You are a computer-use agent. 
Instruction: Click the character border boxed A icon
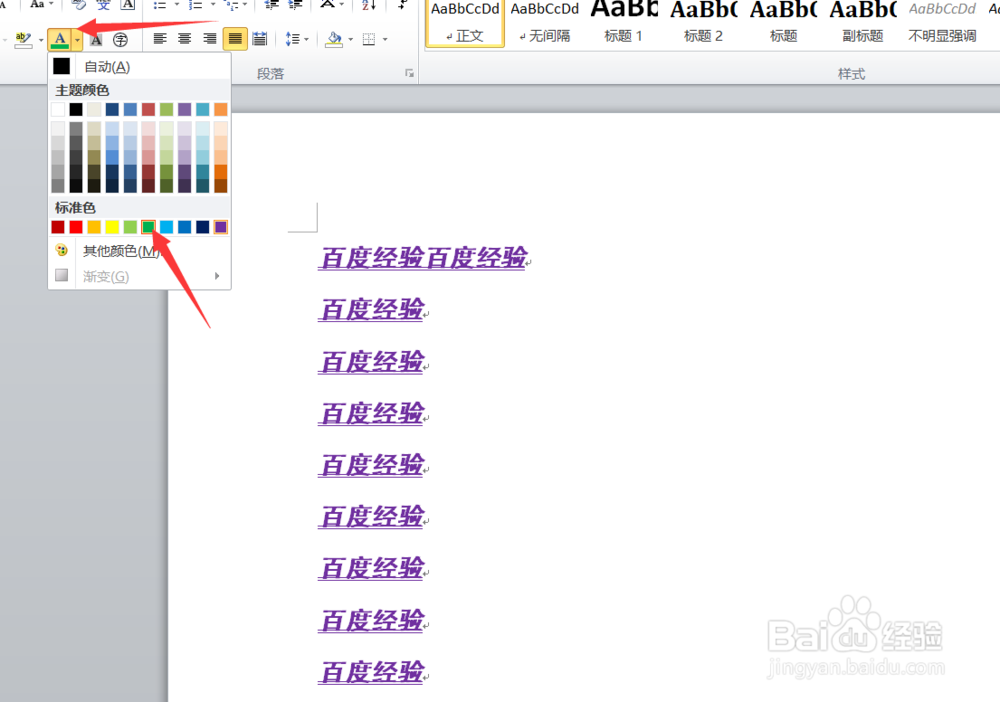point(128,4)
